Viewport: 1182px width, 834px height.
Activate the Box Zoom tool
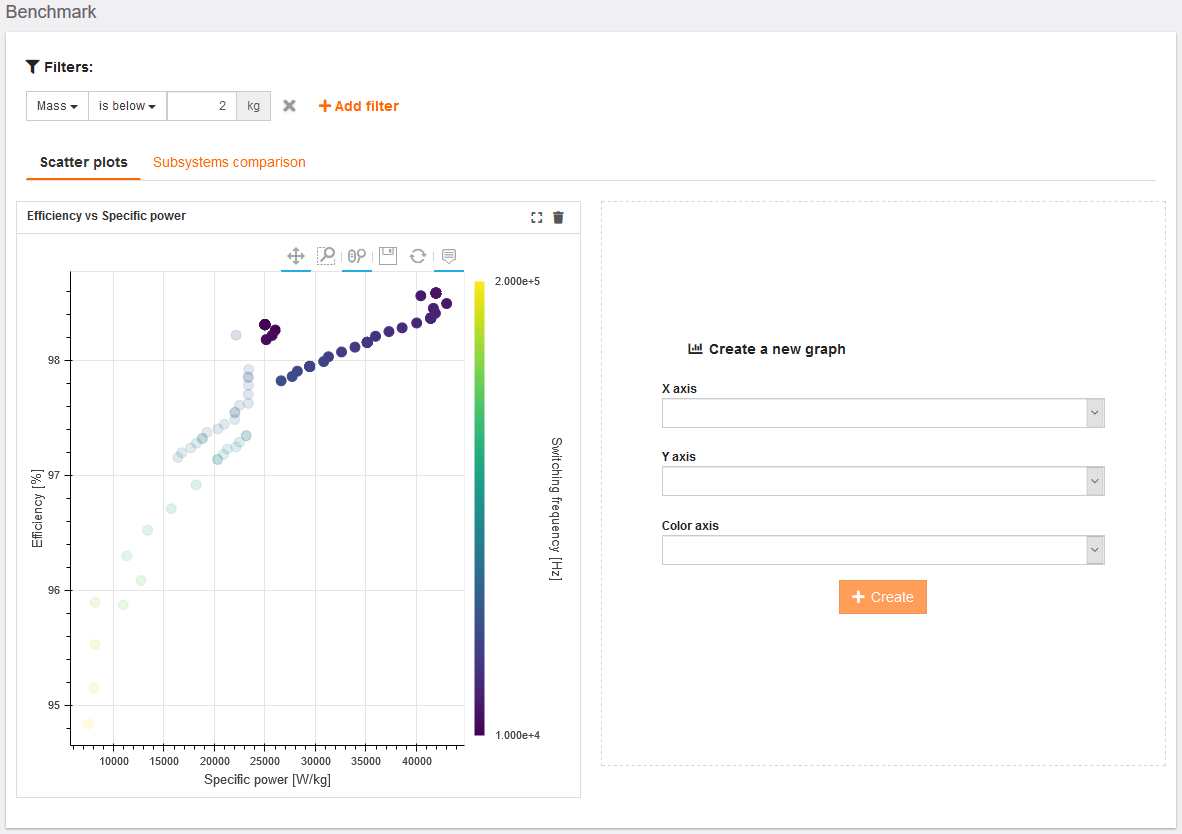point(326,256)
